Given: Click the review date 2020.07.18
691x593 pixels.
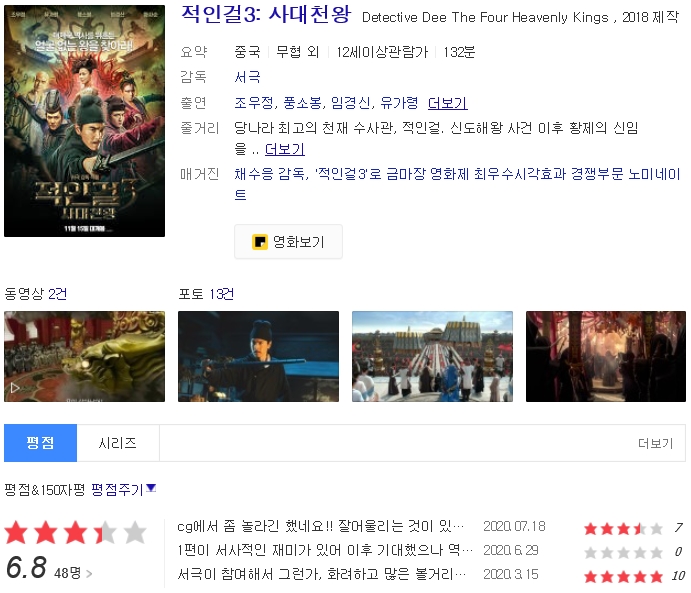Looking at the screenshot, I should tap(514, 526).
